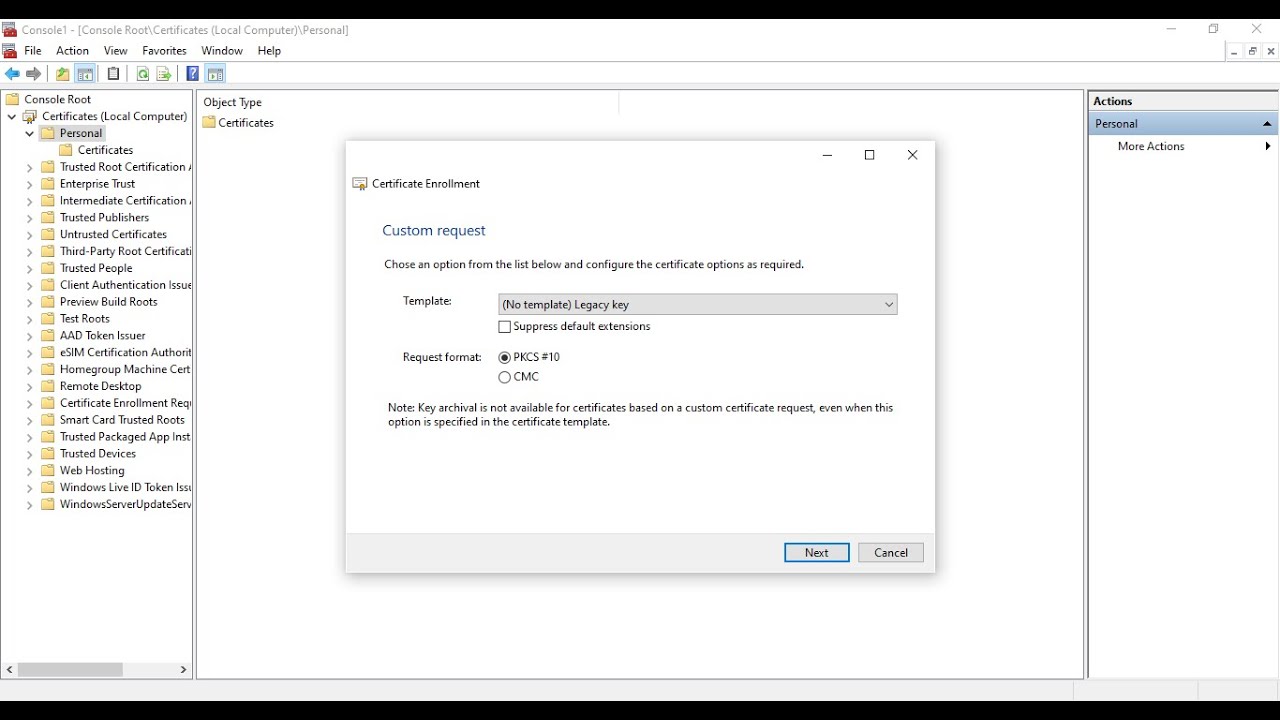Click the clipboard icon in the toolbar
The image size is (1280, 720).
click(x=114, y=74)
